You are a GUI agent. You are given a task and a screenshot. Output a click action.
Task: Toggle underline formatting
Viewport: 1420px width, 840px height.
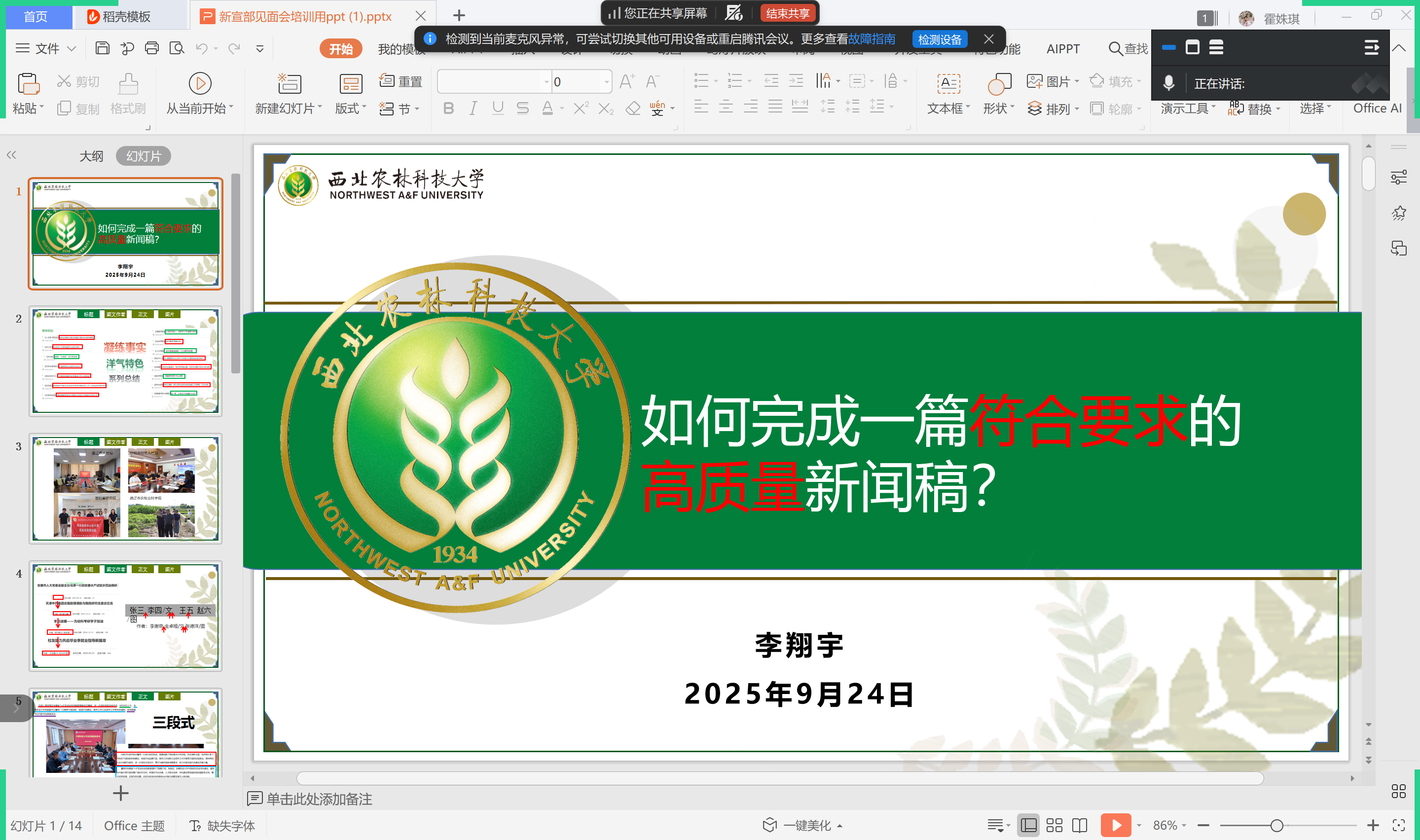pos(498,108)
